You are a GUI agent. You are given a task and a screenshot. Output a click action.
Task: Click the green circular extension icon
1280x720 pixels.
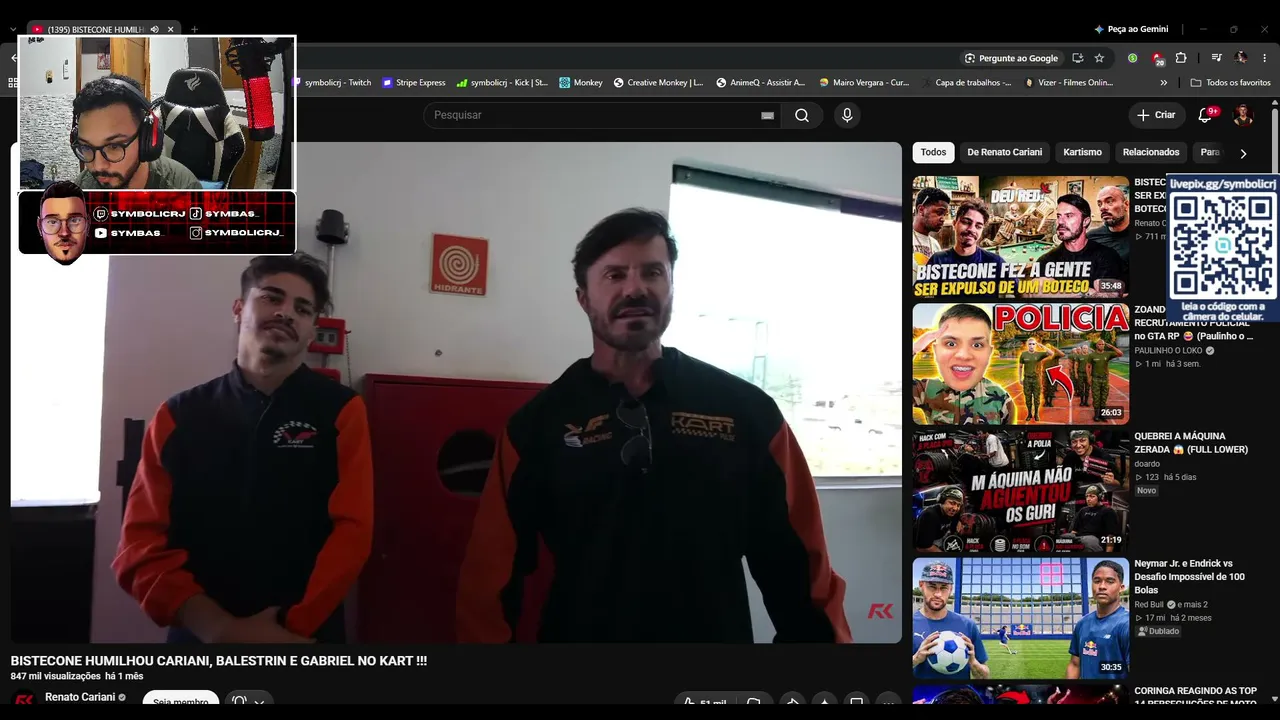(1132, 58)
